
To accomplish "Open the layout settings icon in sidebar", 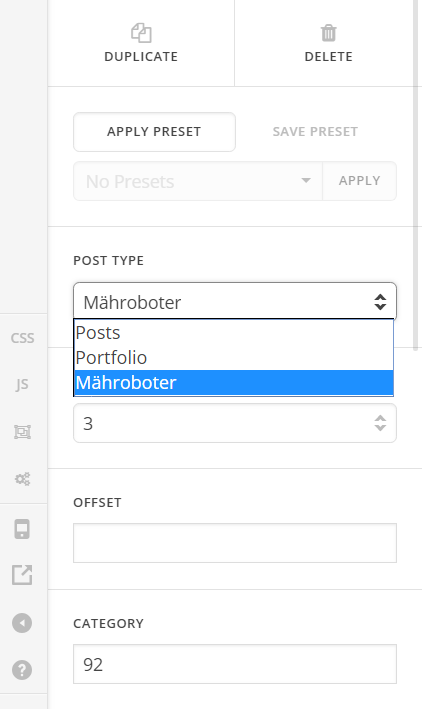I will (22, 432).
